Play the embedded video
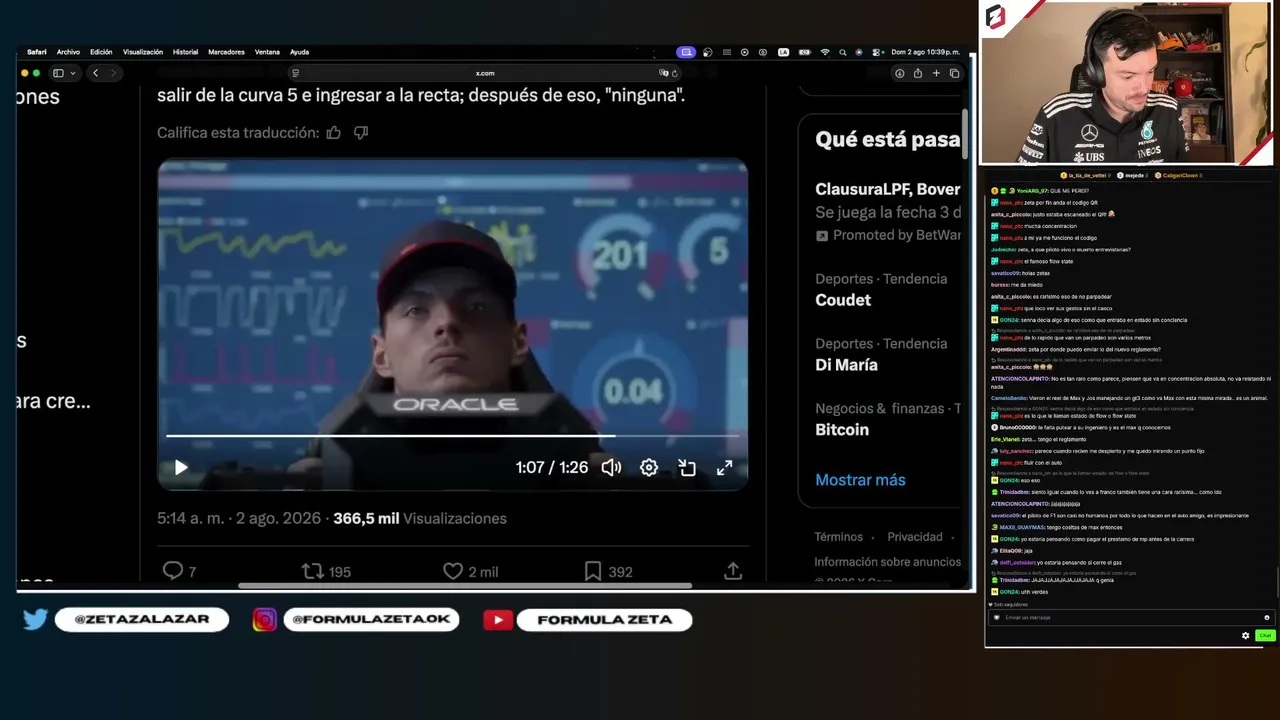 (x=181, y=467)
